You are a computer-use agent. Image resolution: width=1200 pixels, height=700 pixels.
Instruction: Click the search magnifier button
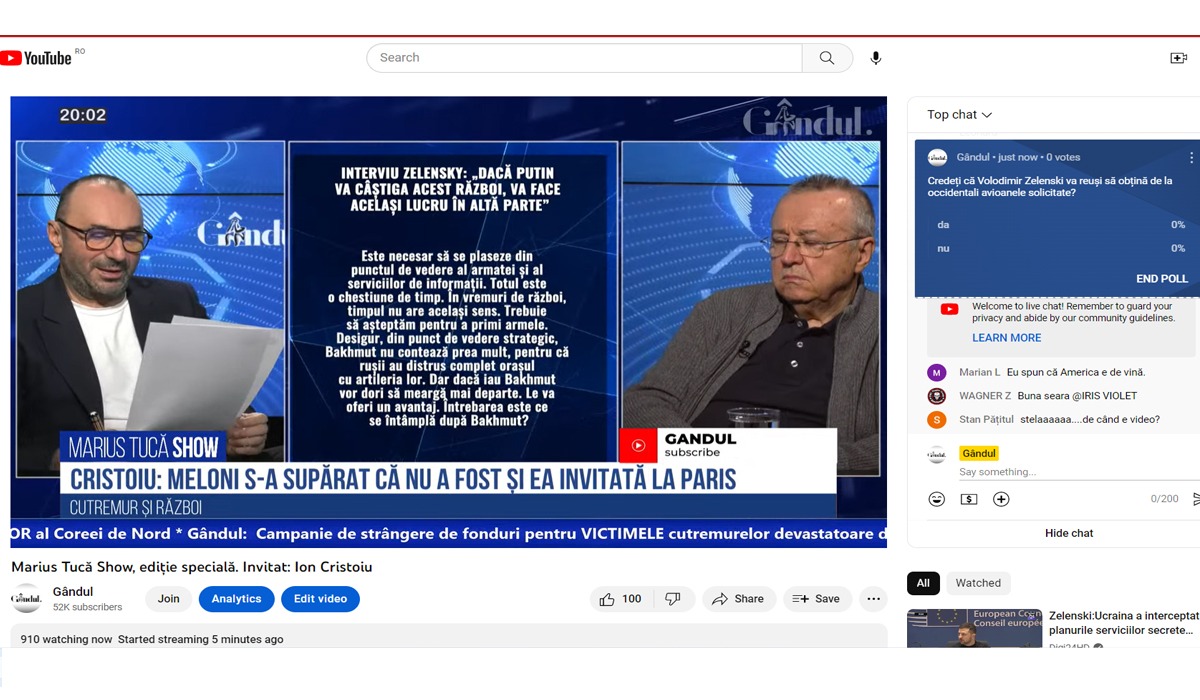point(827,58)
